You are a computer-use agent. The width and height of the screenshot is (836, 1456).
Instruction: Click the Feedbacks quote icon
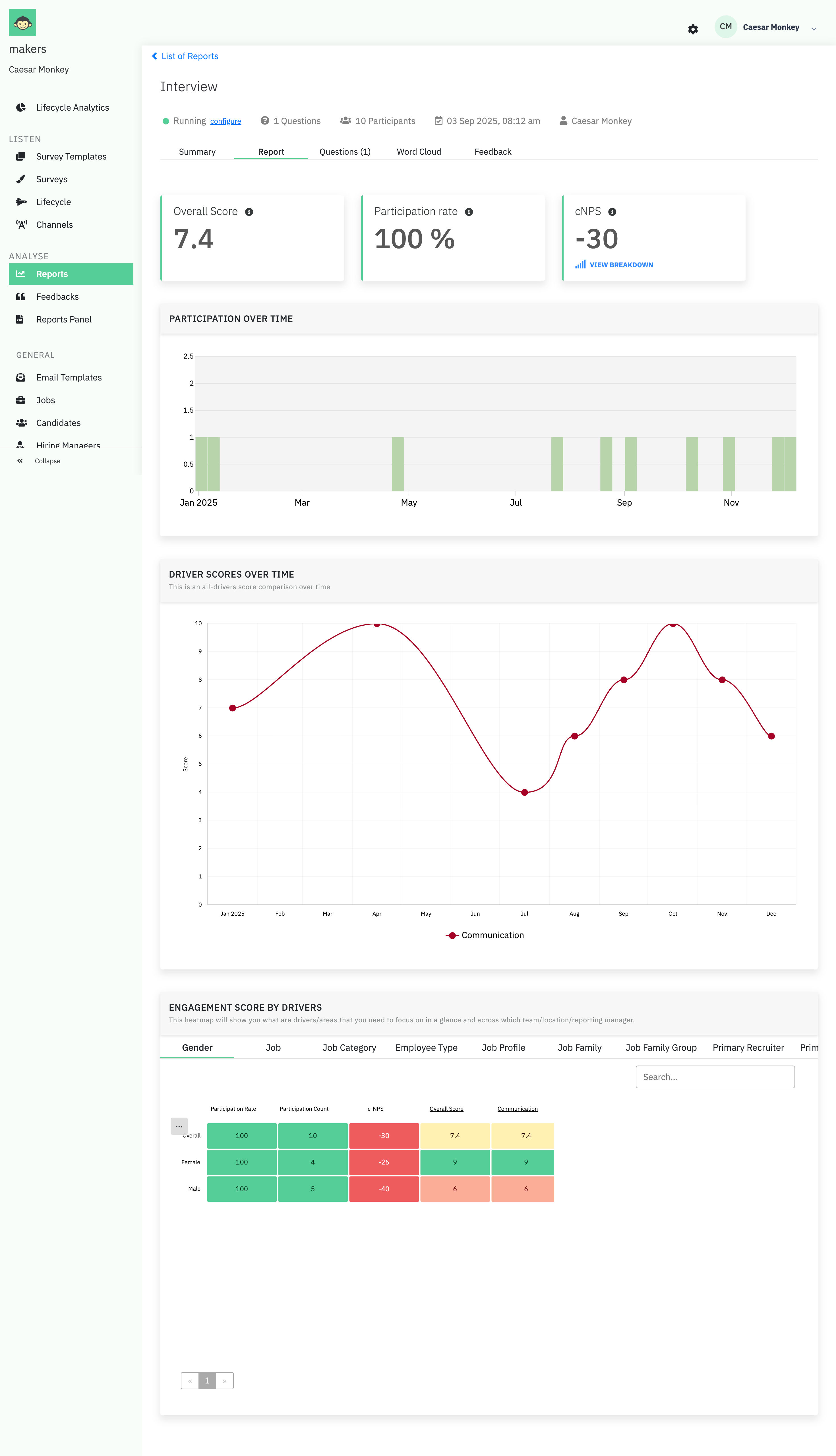21,296
